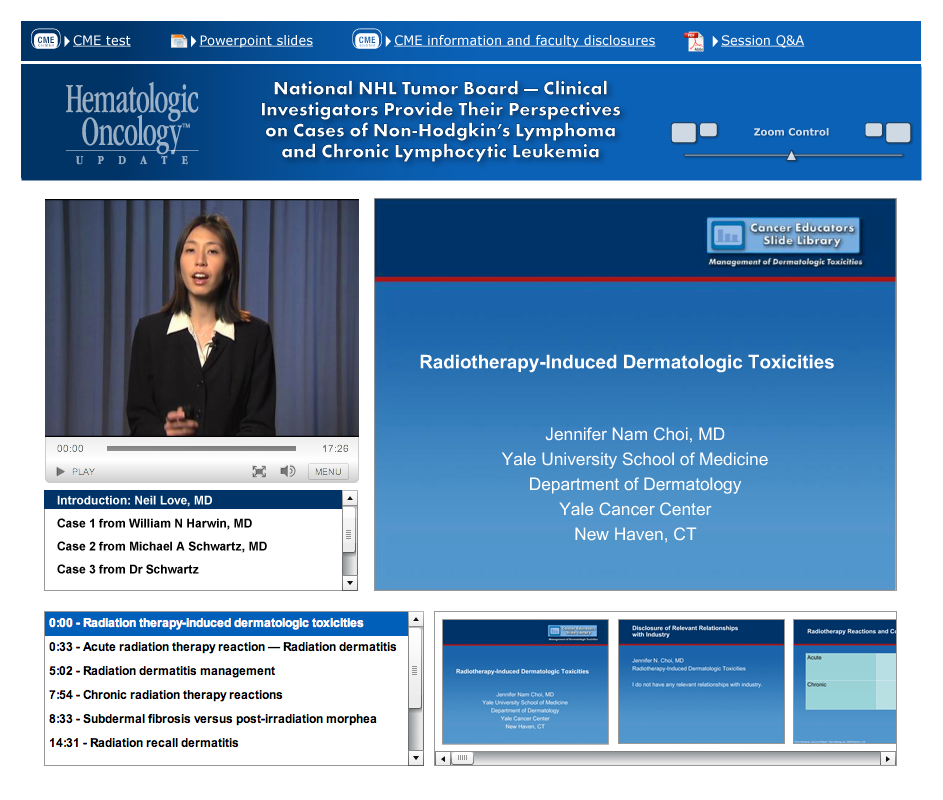Jump to 0:00 Radiation therapy-induced dermatologic toxicities
Screen dimensions: 943x800
click(x=226, y=623)
